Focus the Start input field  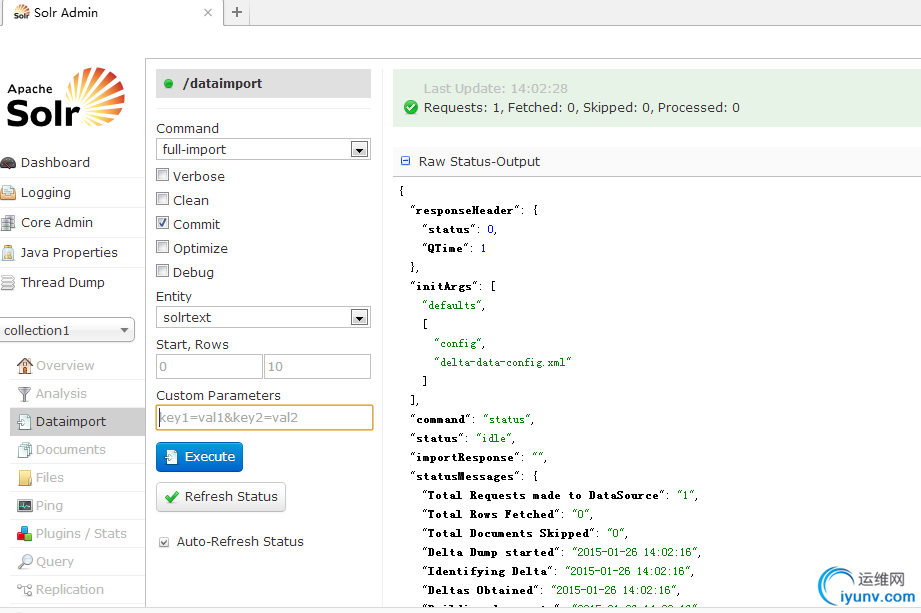[209, 366]
